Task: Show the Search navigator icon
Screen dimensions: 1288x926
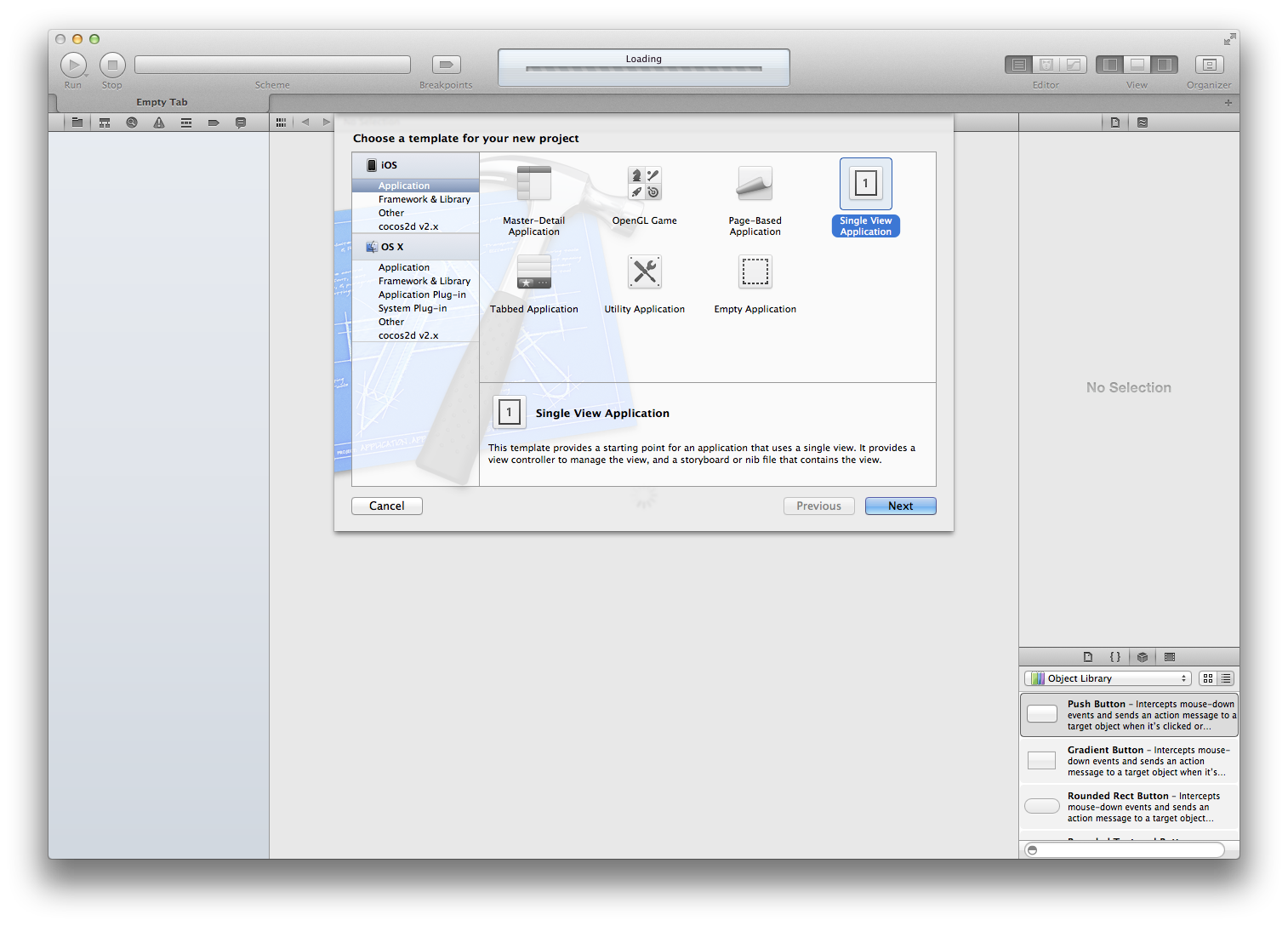Action: (x=132, y=123)
